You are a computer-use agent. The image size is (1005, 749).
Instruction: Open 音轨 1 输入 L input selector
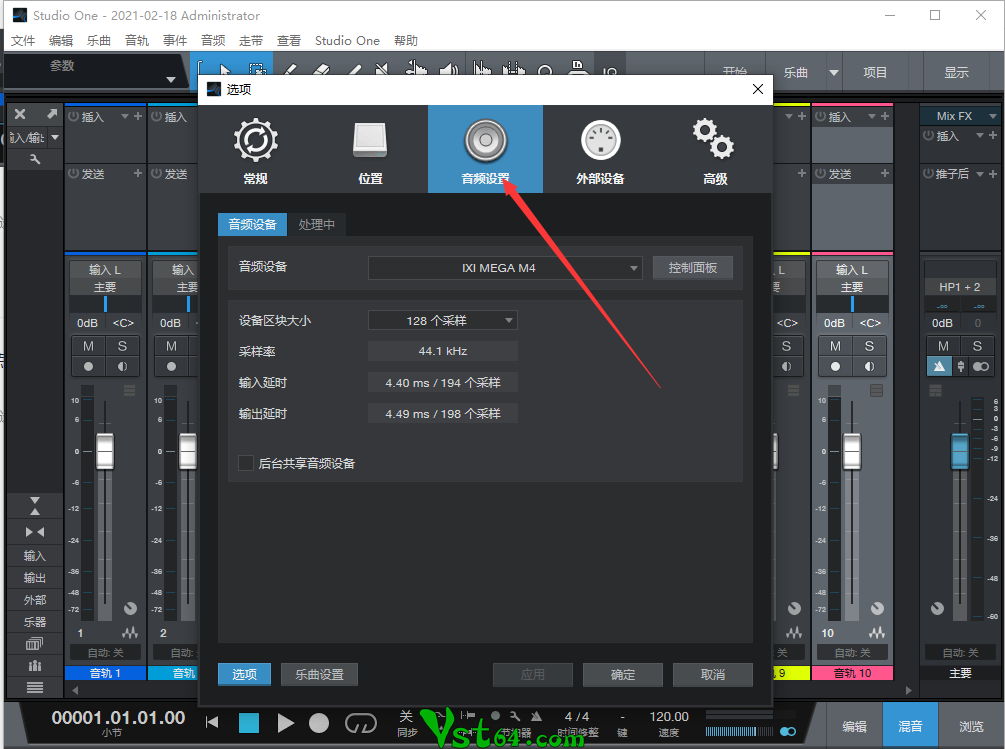click(105, 270)
